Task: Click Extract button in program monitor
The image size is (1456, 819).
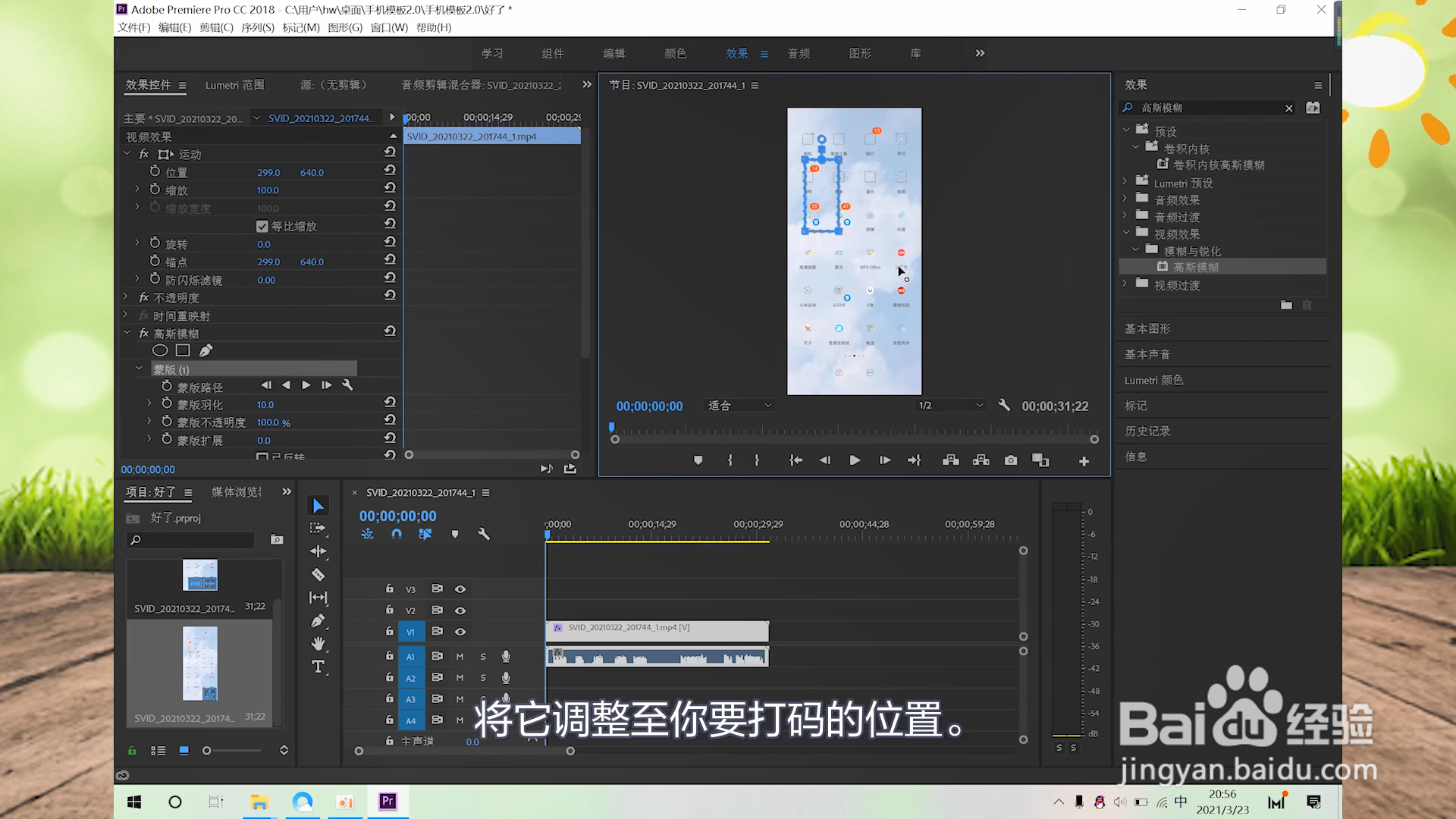Action: click(x=981, y=460)
